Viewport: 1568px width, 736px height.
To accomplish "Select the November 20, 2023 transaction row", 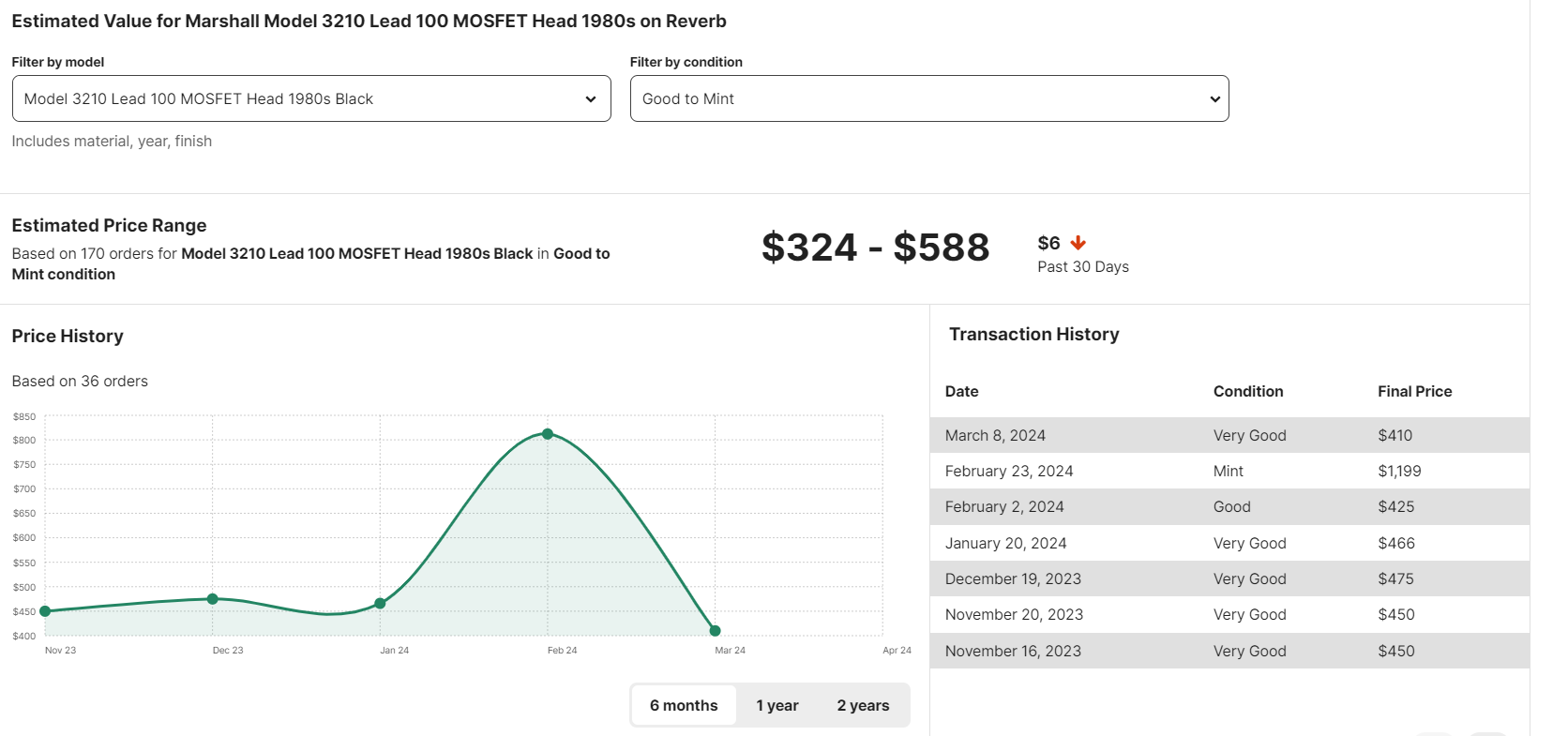I will (x=1229, y=614).
